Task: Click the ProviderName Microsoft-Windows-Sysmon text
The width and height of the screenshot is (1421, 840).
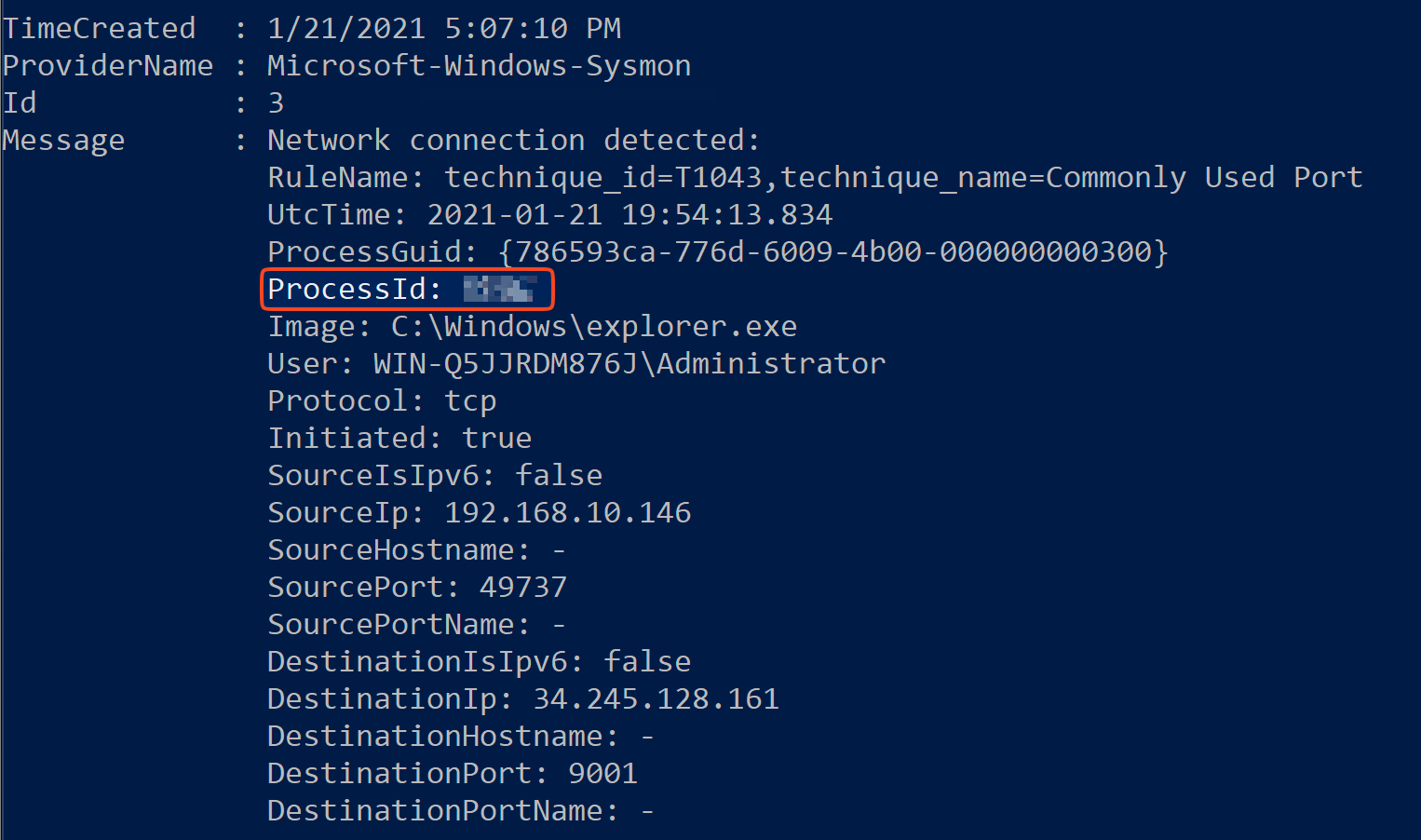Action: point(479,66)
